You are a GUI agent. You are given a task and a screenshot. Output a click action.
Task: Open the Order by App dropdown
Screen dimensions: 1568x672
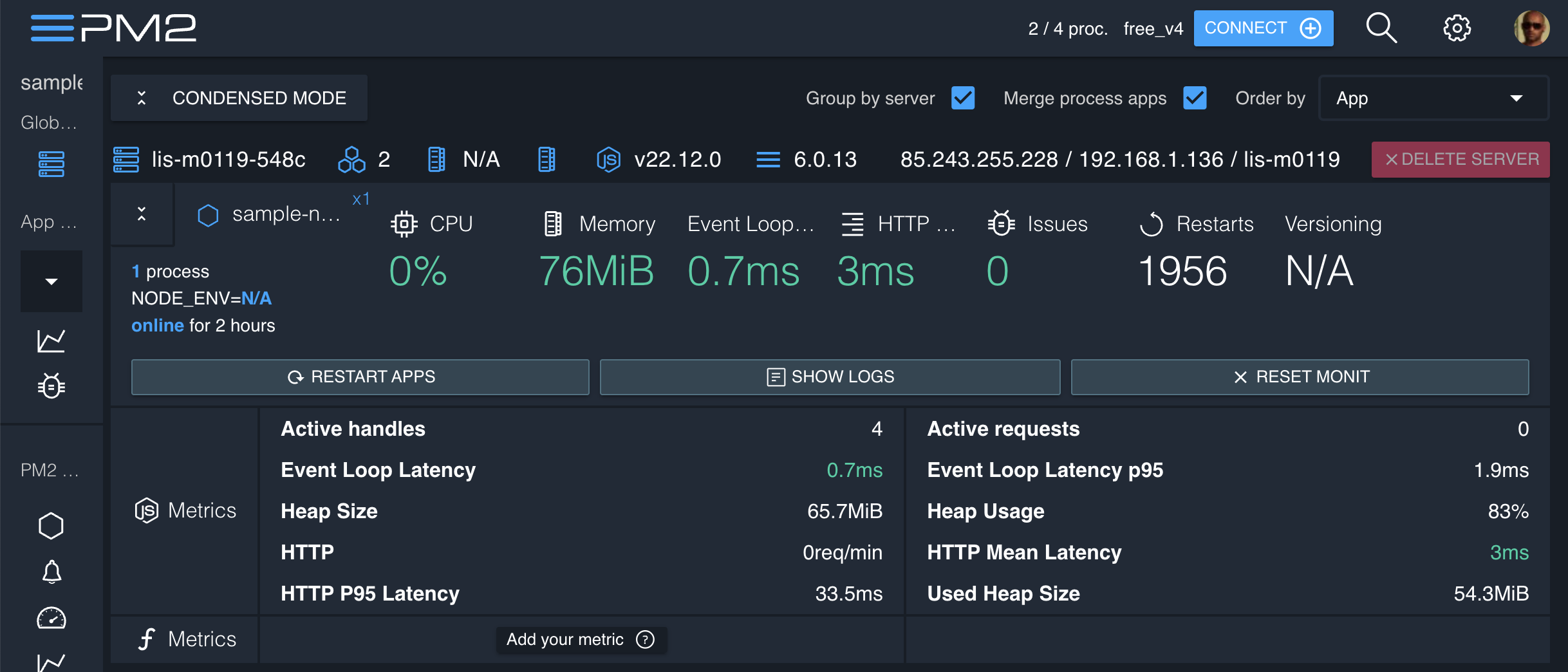pyautogui.click(x=1433, y=98)
